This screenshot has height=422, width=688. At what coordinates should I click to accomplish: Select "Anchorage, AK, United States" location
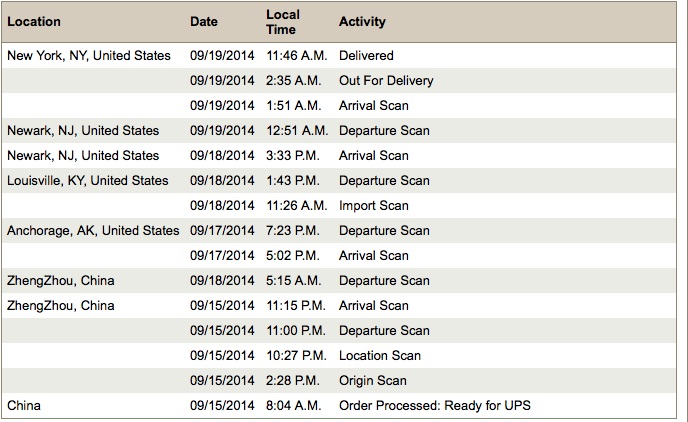[93, 231]
